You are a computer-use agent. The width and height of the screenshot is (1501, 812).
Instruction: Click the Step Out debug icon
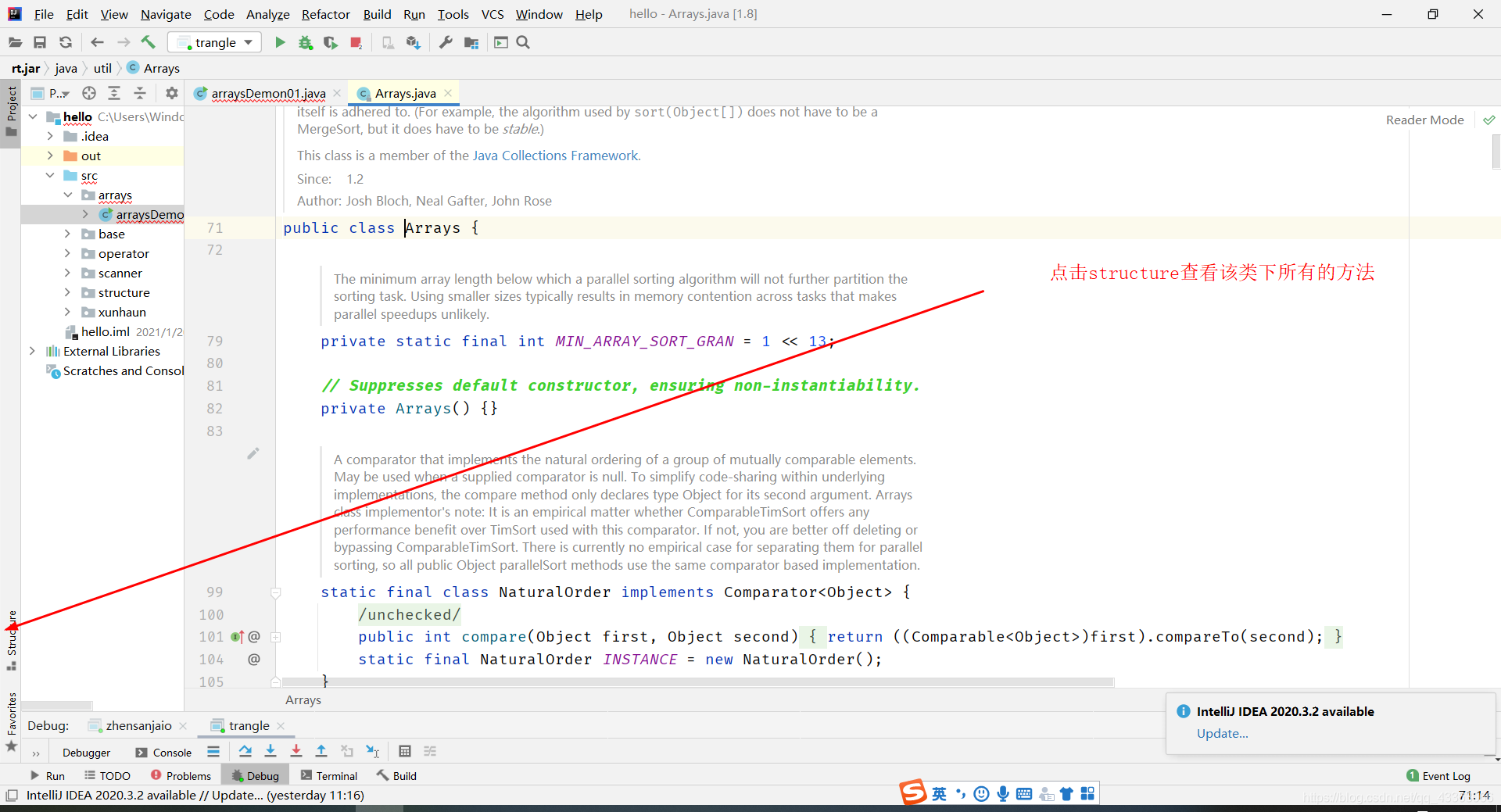pos(321,751)
